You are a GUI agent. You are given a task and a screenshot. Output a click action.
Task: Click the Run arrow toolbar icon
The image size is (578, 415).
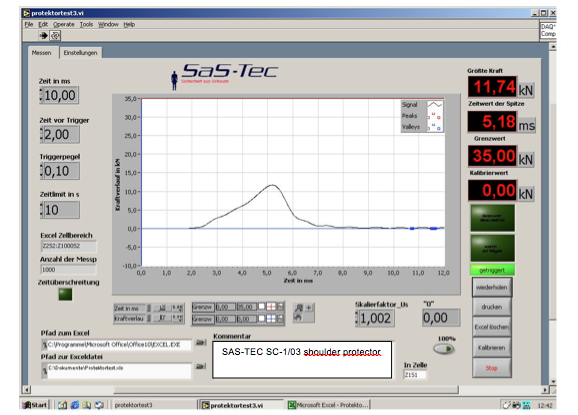(x=43, y=35)
